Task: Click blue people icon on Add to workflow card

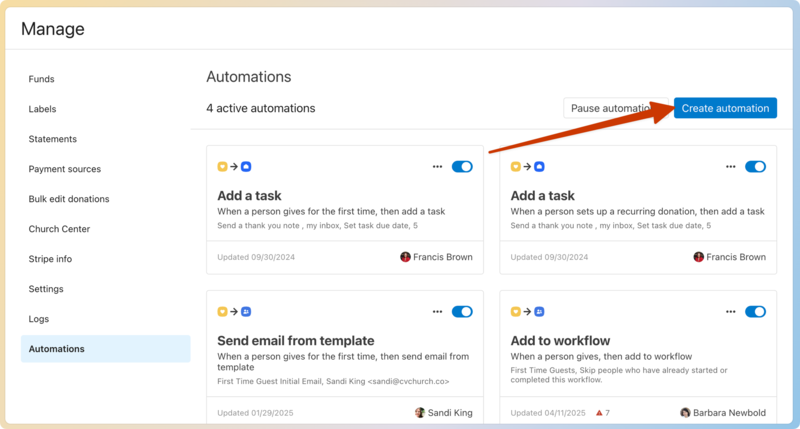Action: pyautogui.click(x=539, y=312)
